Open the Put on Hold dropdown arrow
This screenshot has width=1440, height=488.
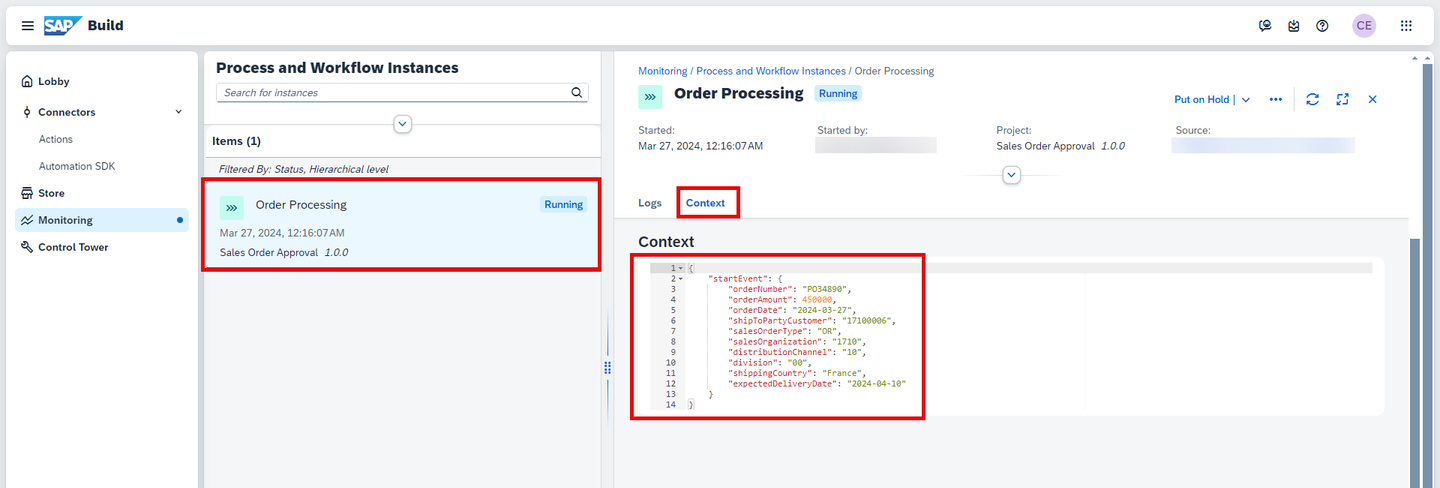pyautogui.click(x=1246, y=99)
